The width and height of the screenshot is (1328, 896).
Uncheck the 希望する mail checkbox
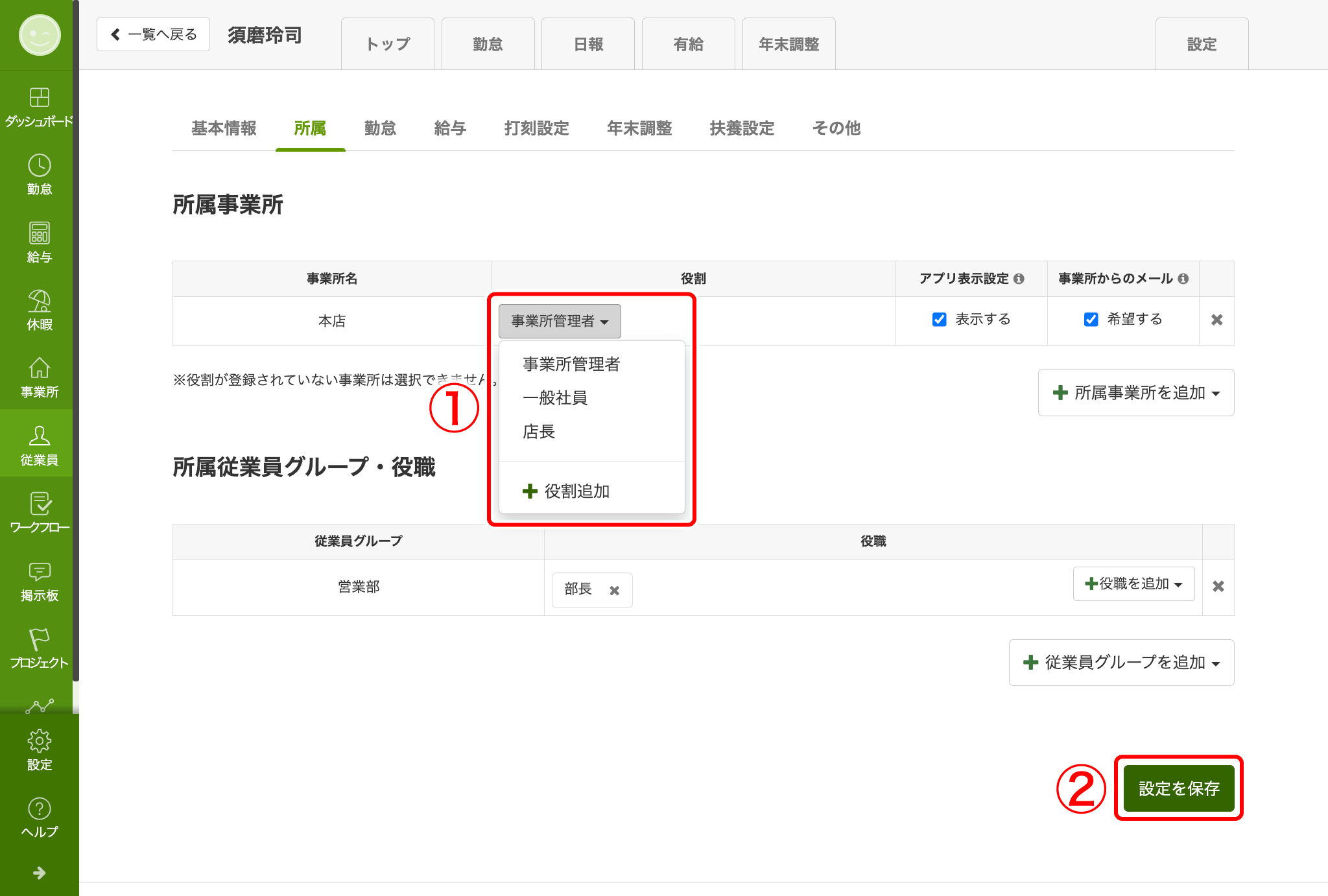coord(1091,320)
